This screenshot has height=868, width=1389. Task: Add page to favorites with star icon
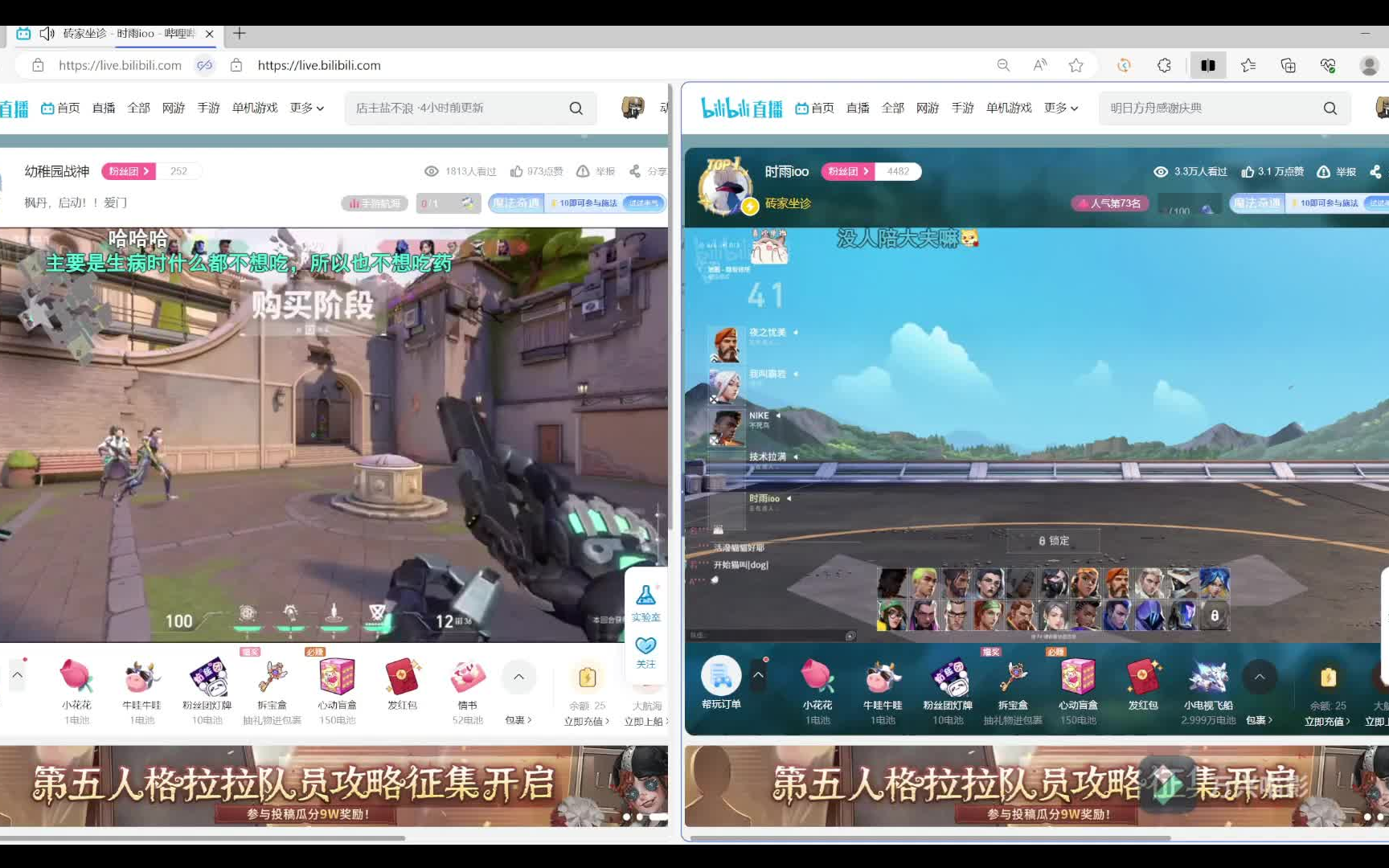point(1076,65)
